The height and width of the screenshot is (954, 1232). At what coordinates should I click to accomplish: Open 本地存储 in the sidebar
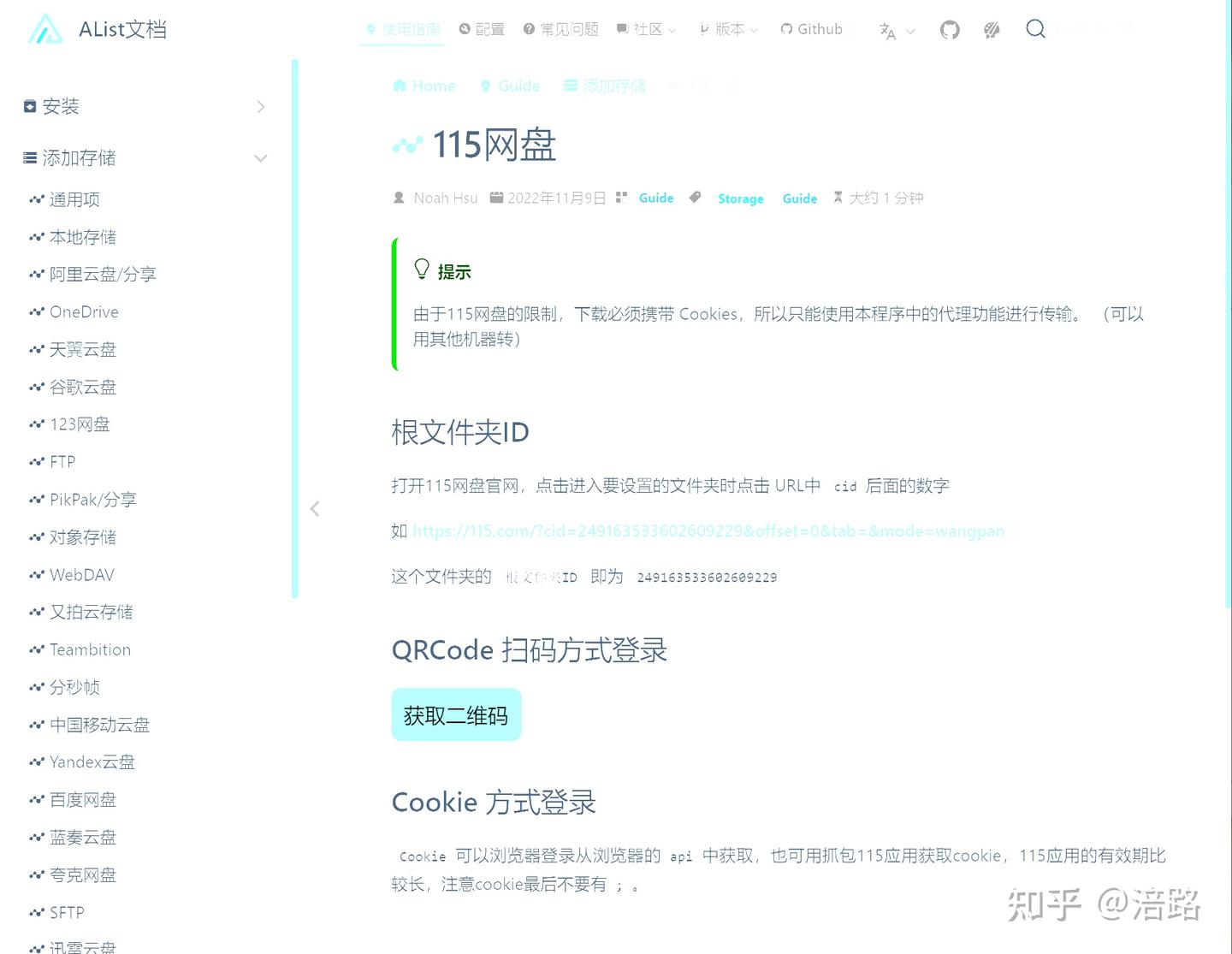(x=74, y=237)
